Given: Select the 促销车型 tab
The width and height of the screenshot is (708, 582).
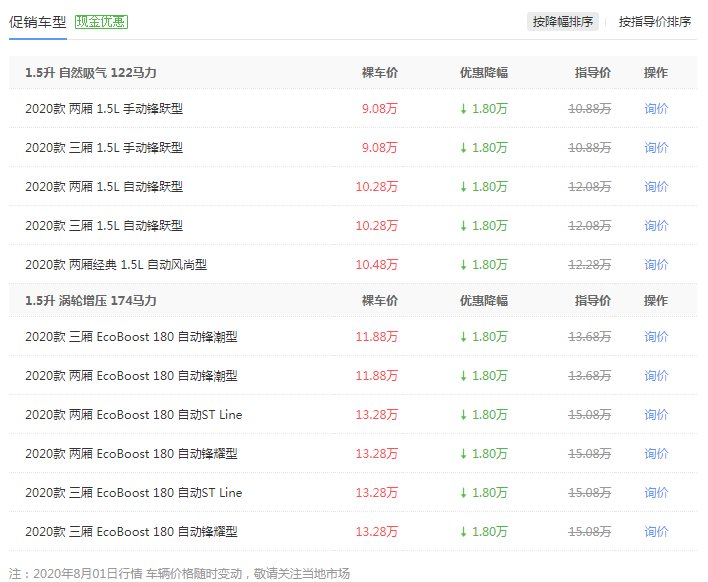Looking at the screenshot, I should 37,22.
